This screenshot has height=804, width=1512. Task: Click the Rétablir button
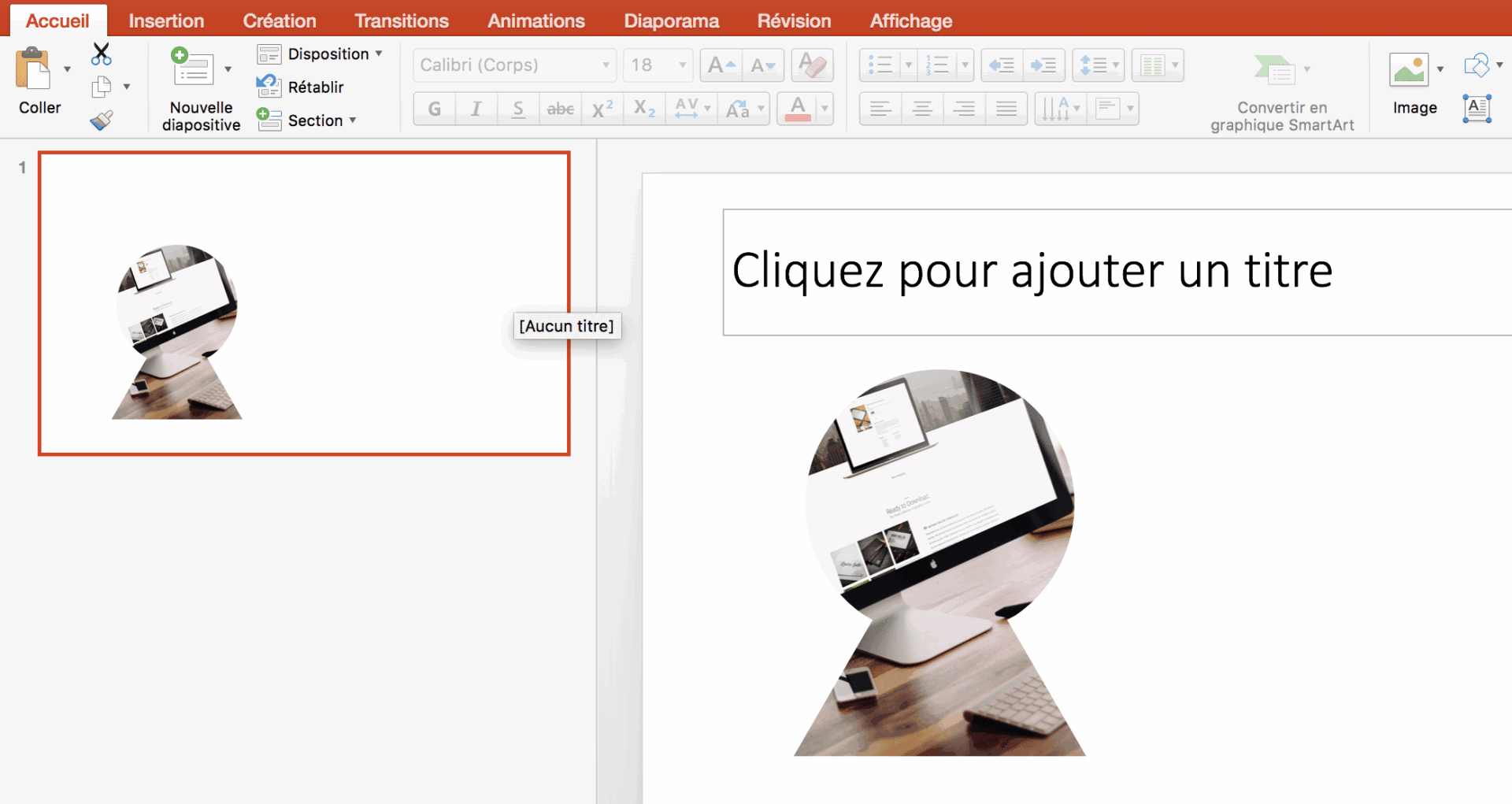coord(301,87)
